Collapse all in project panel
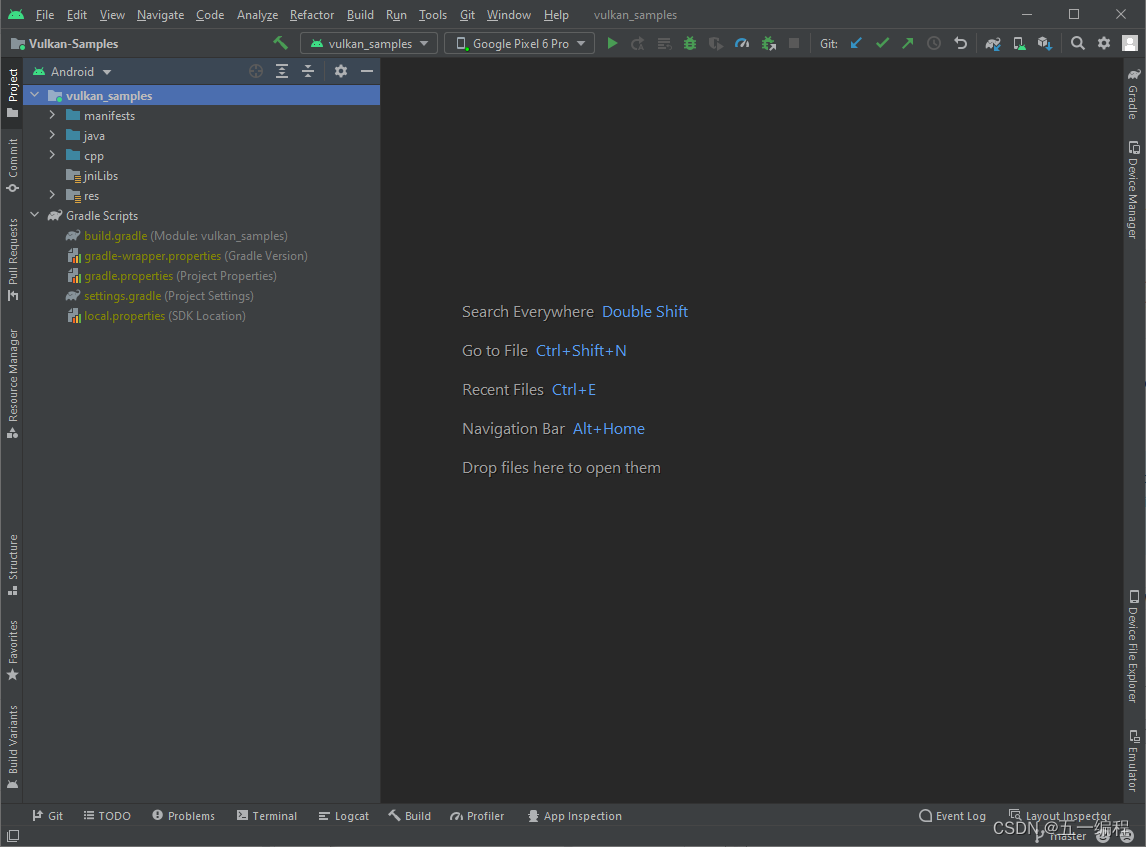This screenshot has height=847, width=1146. click(x=308, y=71)
